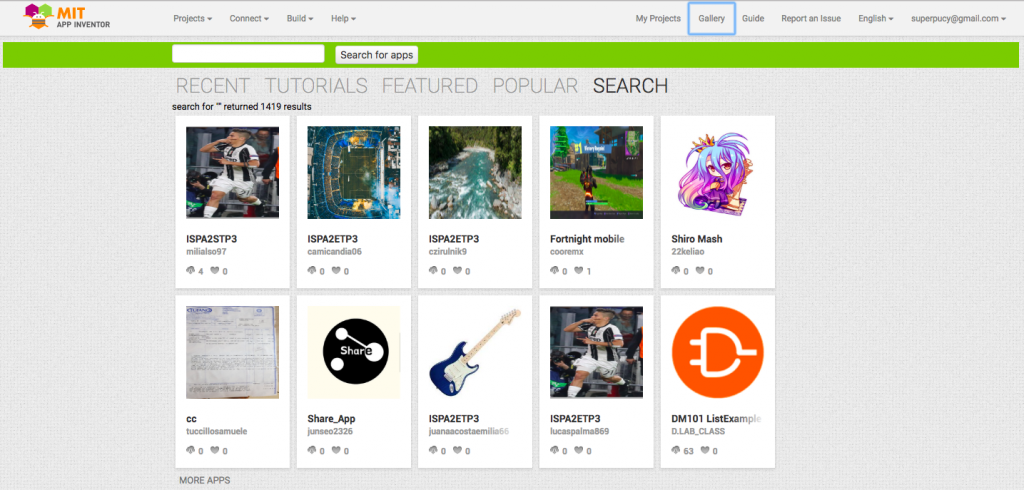
Task: Click the download icon on ISPA2STP3 card
Action: (x=191, y=270)
